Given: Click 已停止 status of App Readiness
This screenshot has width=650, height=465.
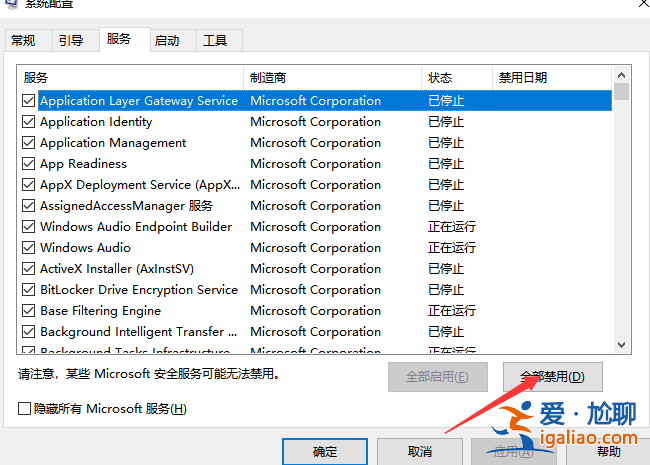Looking at the screenshot, I should pos(446,164).
